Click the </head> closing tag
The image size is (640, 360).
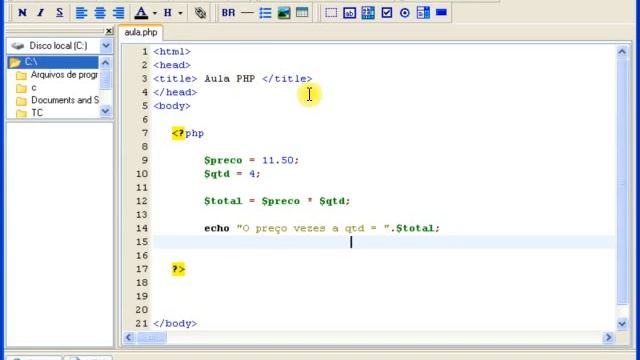click(x=175, y=92)
